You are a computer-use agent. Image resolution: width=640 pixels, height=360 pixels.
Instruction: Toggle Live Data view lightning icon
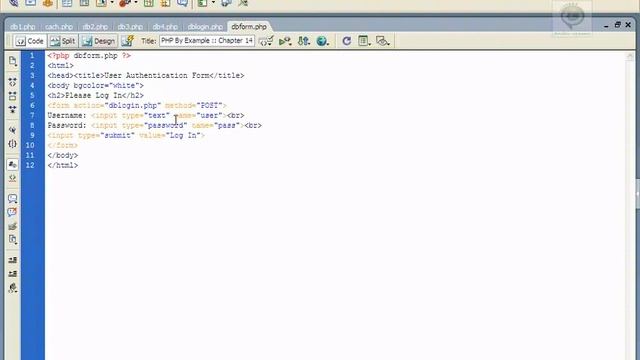(x=128, y=41)
